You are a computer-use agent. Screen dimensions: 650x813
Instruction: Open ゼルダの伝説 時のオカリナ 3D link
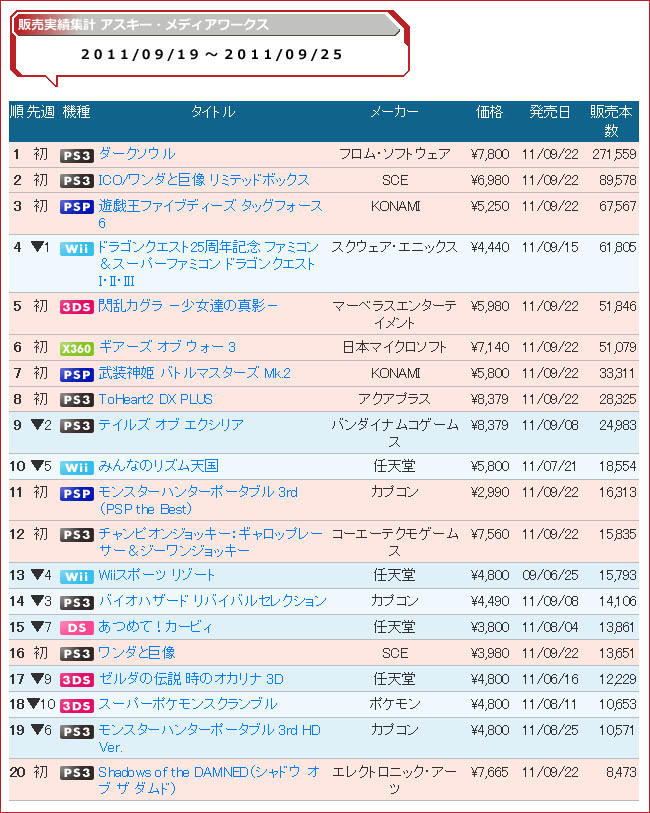191,679
